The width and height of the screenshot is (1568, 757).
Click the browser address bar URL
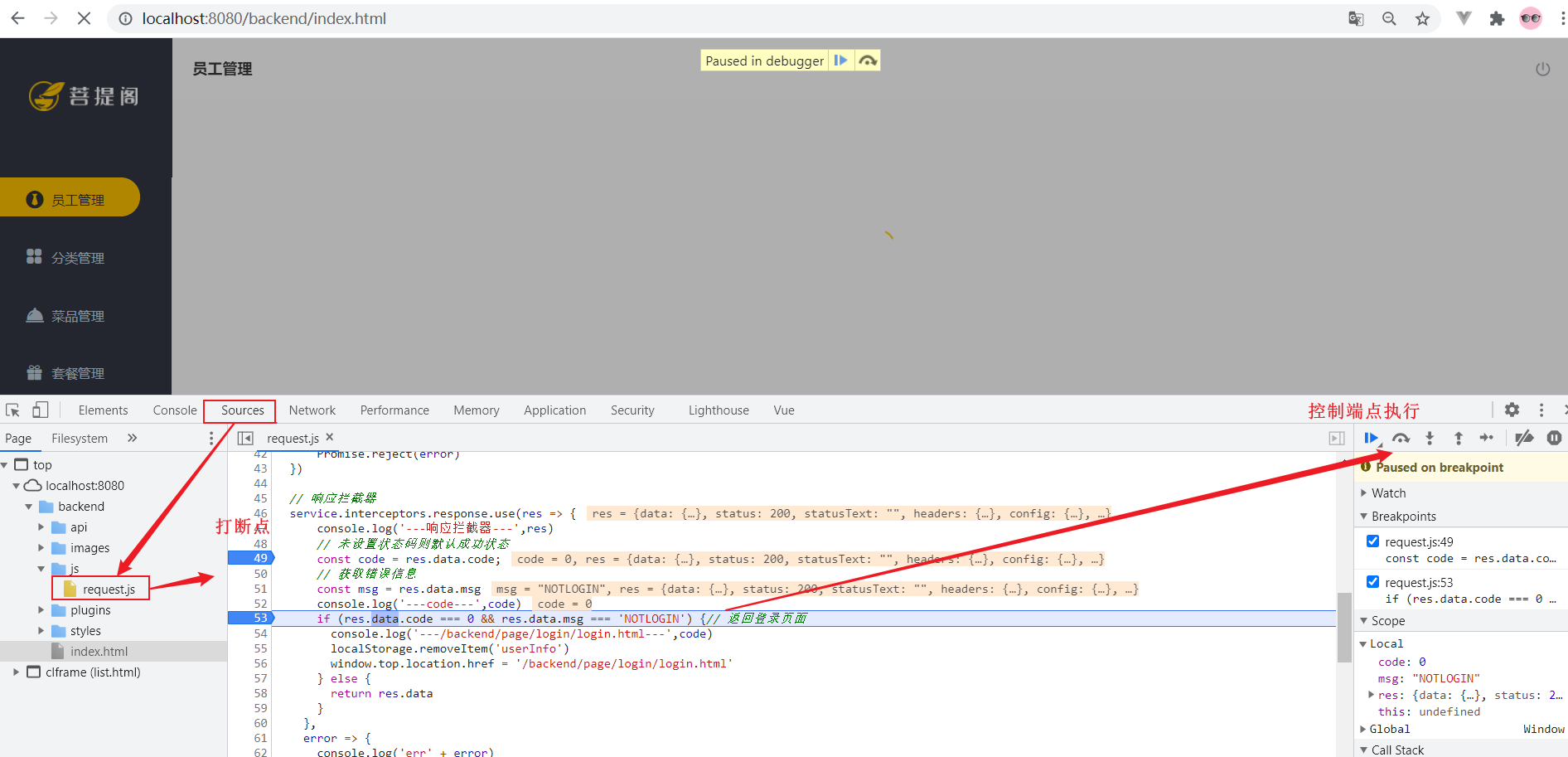point(264,18)
